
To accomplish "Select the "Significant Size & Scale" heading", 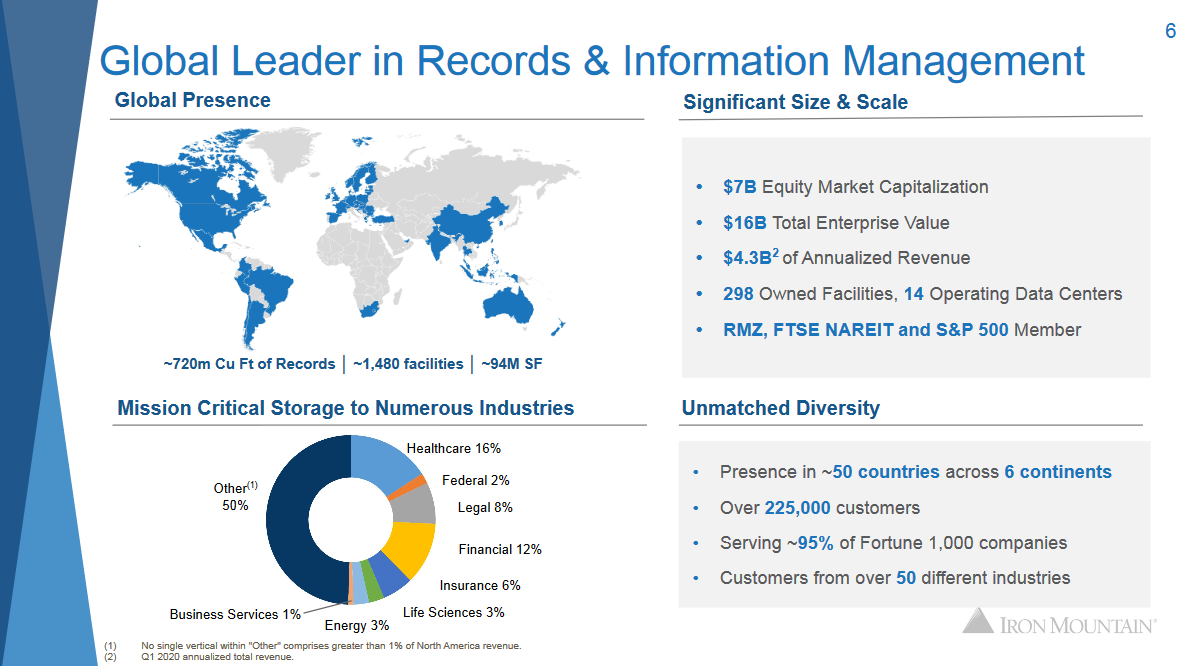I will click(x=795, y=102).
